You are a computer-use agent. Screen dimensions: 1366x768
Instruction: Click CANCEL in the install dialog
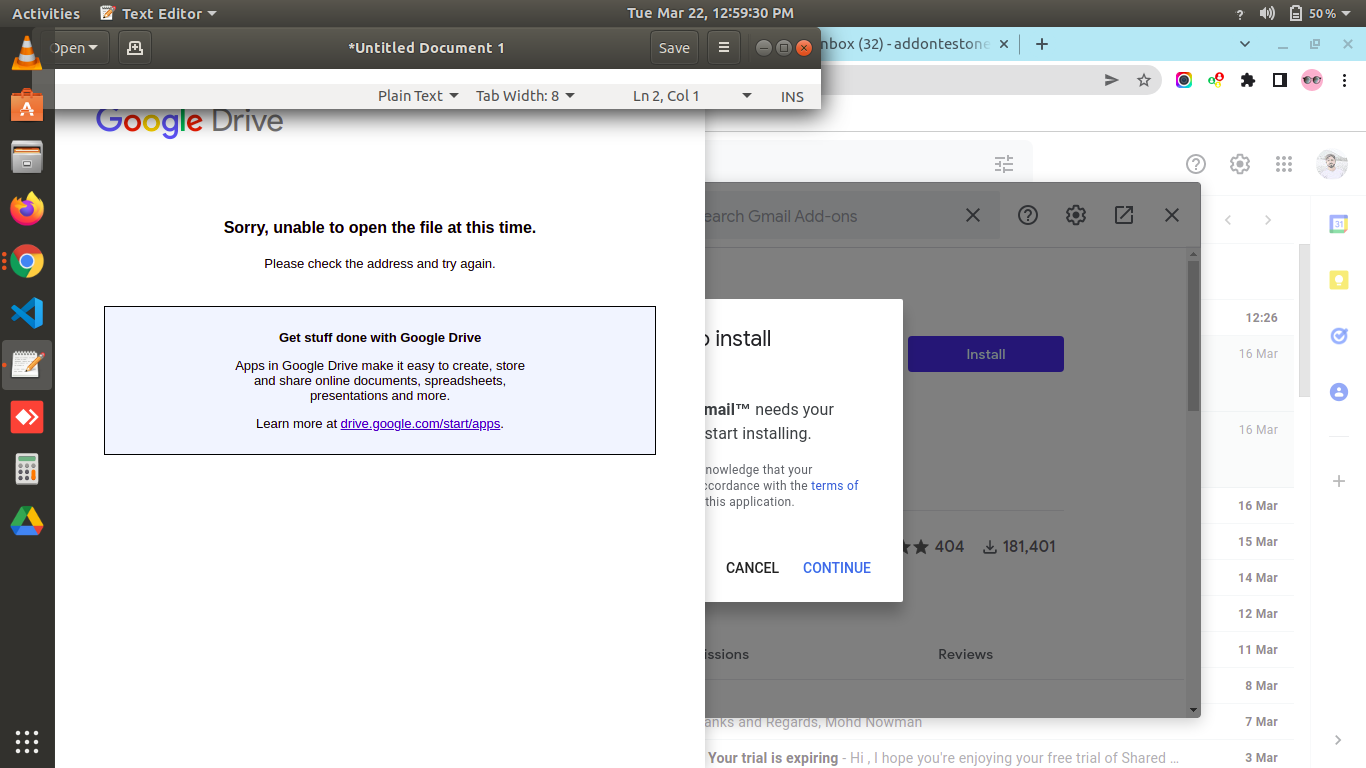click(752, 567)
